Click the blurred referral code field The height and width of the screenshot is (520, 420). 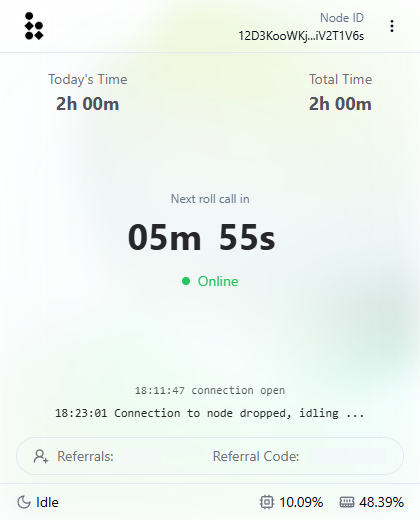347,456
